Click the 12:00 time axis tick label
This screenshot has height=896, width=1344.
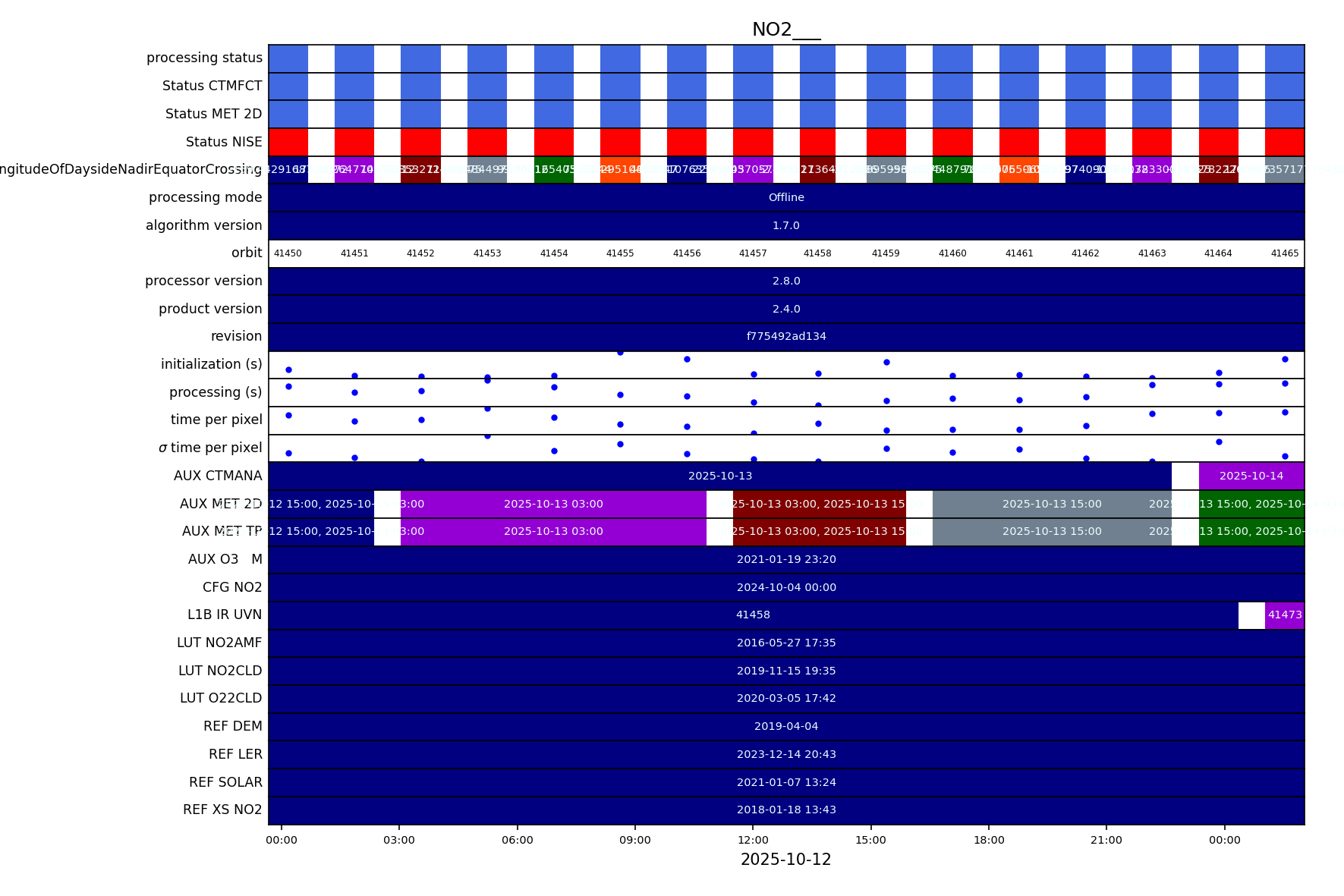753,840
